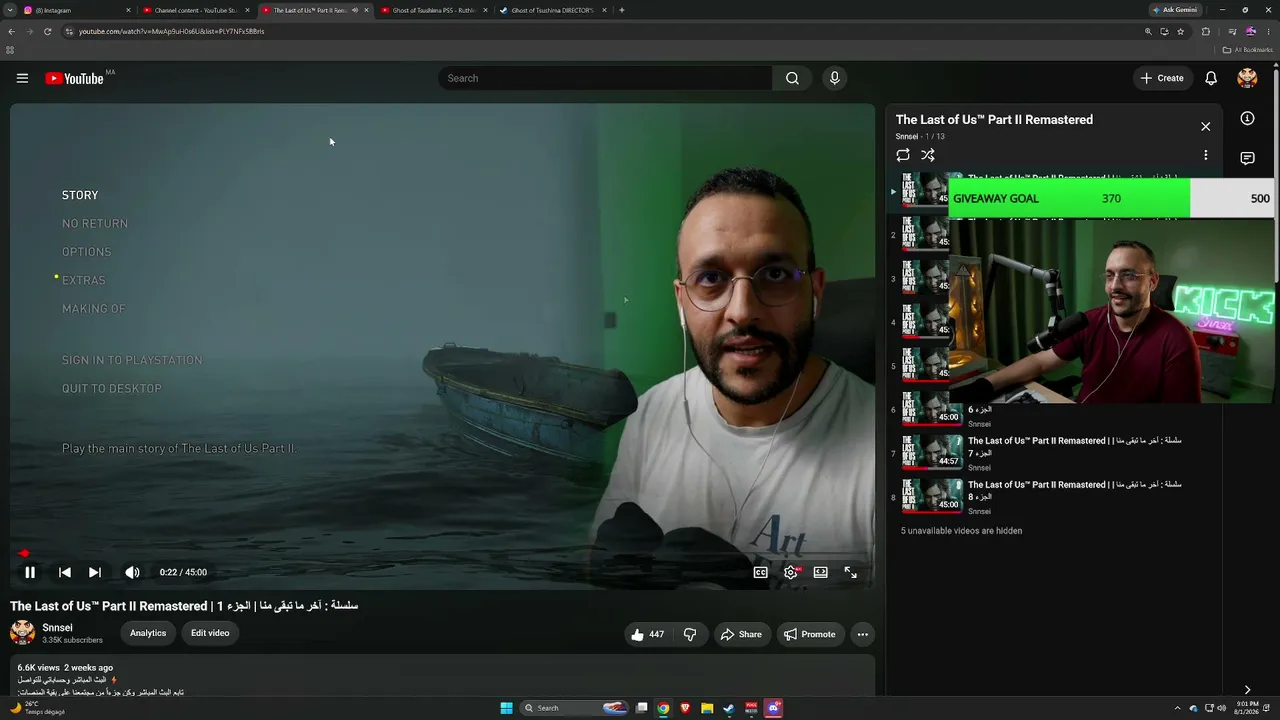Open Brave browser from taskbar

(685, 708)
